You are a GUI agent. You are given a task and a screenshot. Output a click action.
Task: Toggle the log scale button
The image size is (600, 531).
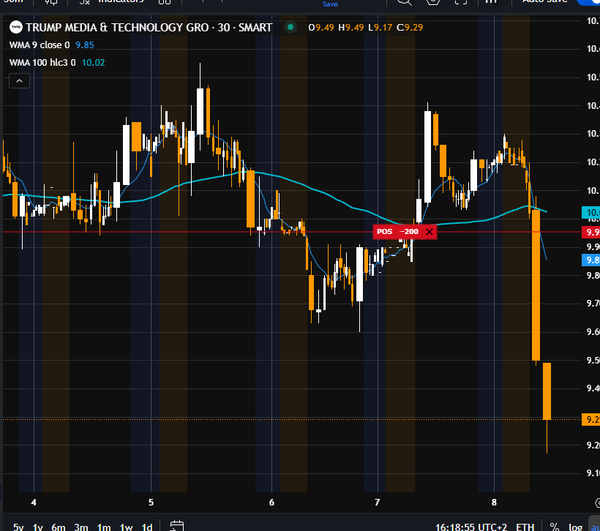point(576,527)
